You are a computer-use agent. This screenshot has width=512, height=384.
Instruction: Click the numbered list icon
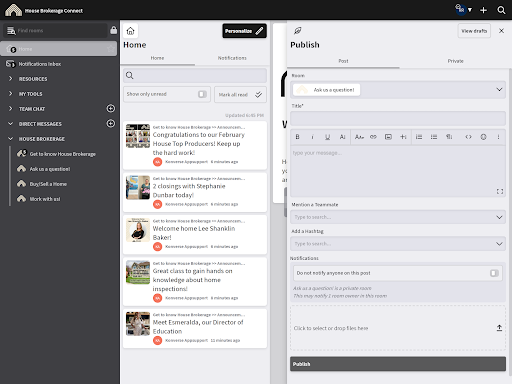click(x=419, y=137)
